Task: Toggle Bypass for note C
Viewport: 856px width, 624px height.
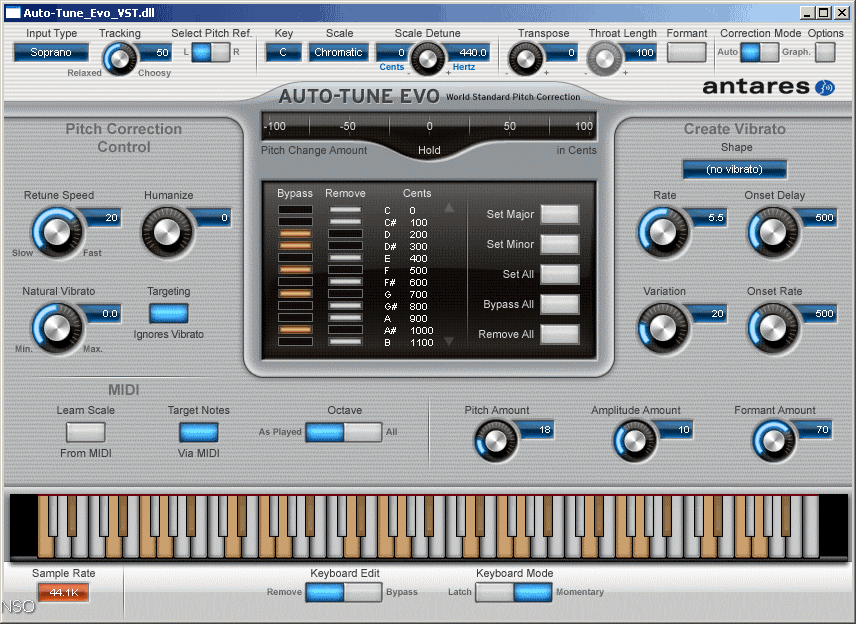Action: (295, 210)
